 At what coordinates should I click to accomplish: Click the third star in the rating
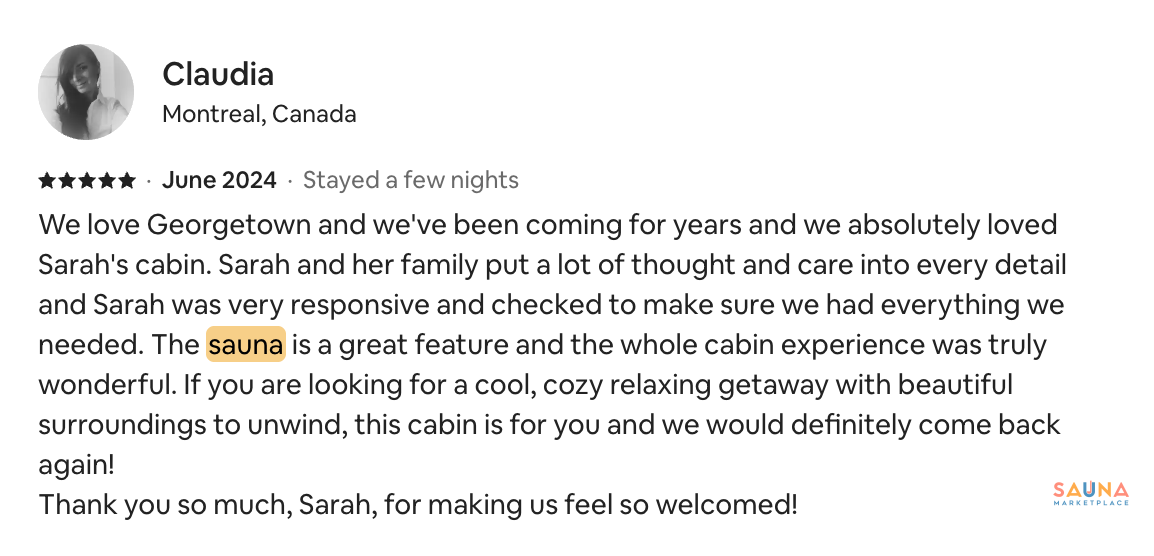click(87, 180)
